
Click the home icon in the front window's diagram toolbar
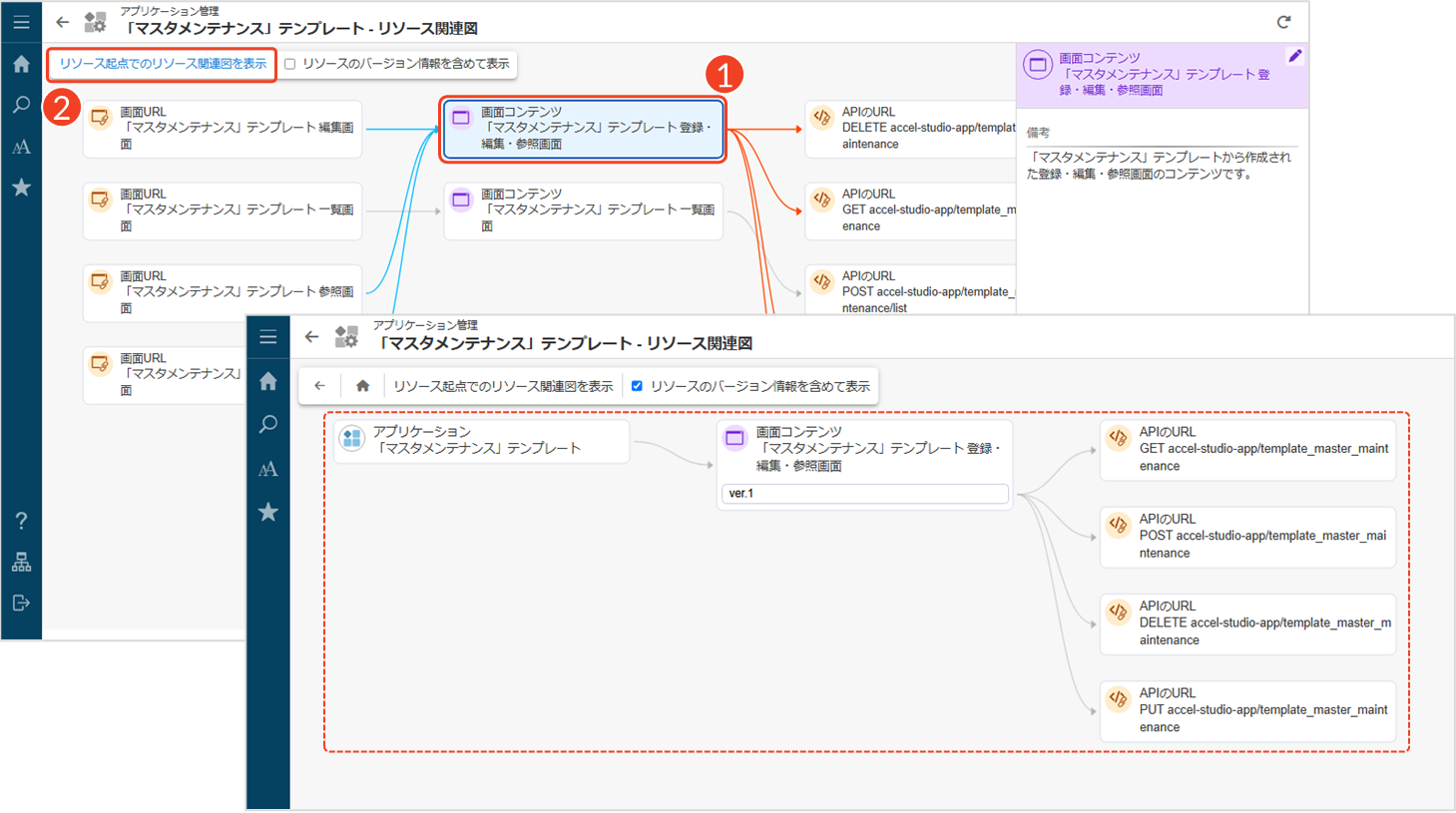(362, 386)
